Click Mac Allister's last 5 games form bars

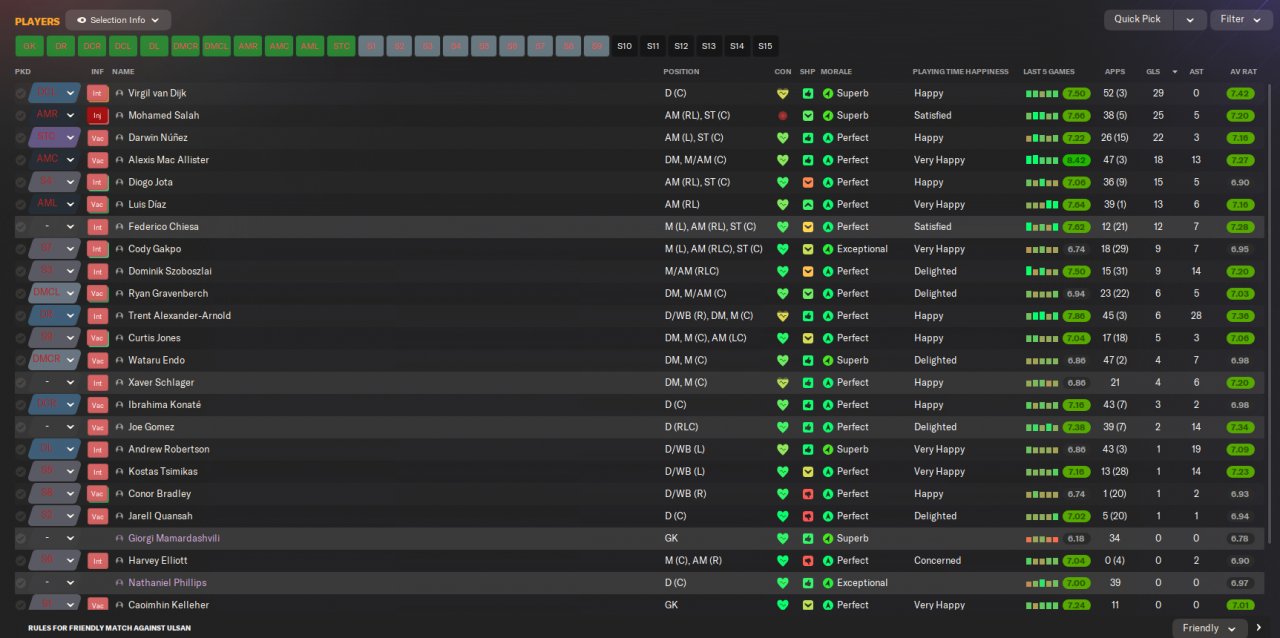click(1041, 160)
